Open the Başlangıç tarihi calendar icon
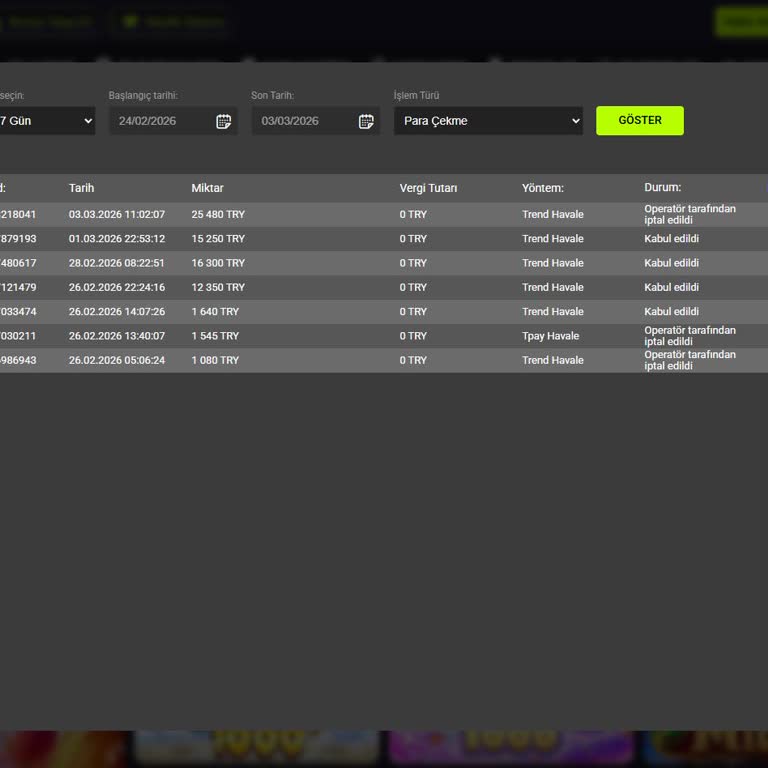 point(223,121)
